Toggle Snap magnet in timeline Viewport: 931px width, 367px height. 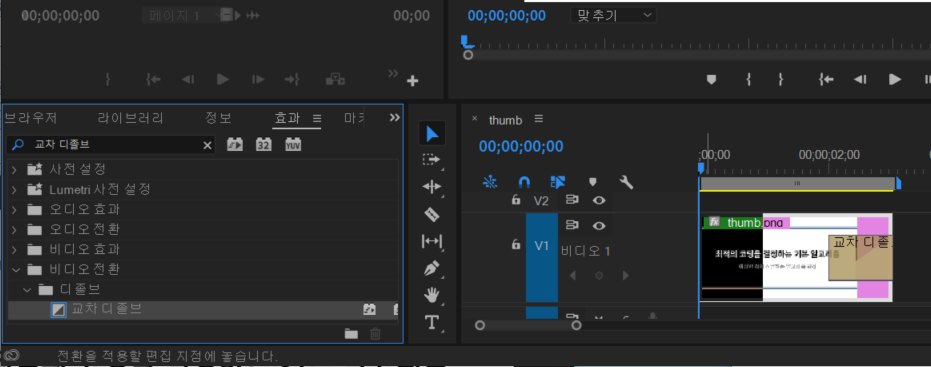(x=524, y=182)
